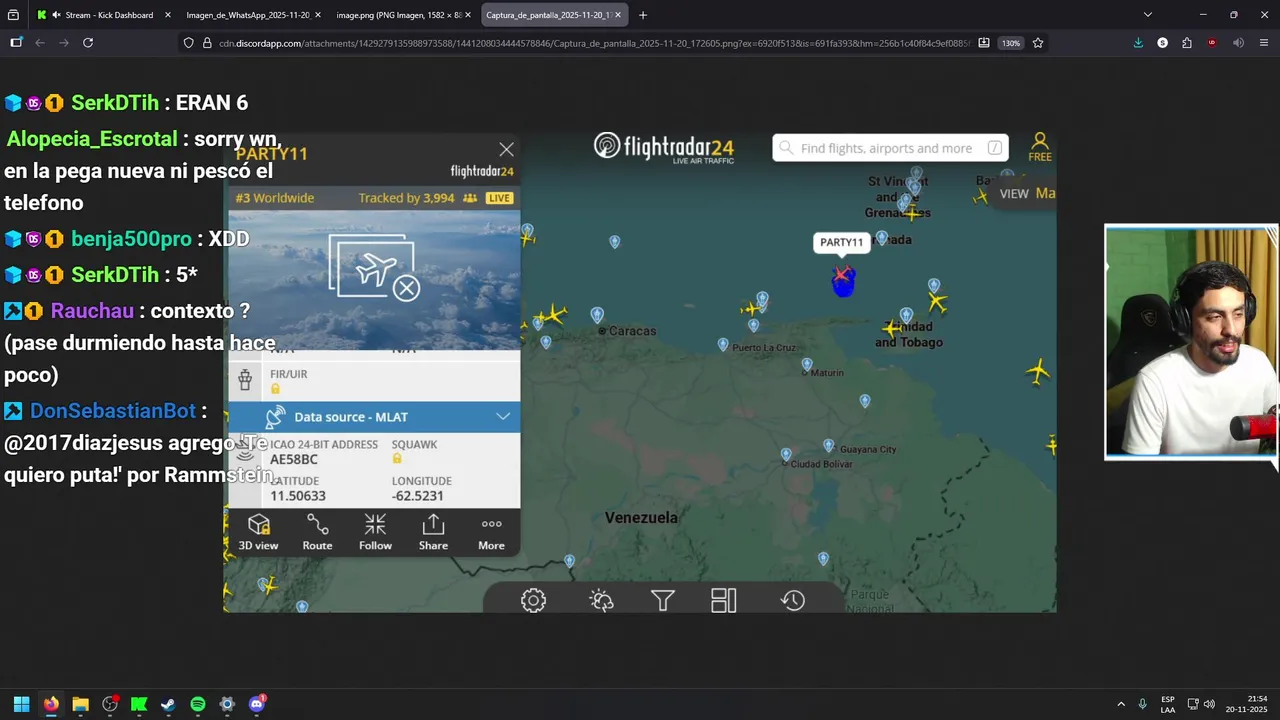Open the More options menu
Screen dimensions: 1280x720
pos(491,533)
